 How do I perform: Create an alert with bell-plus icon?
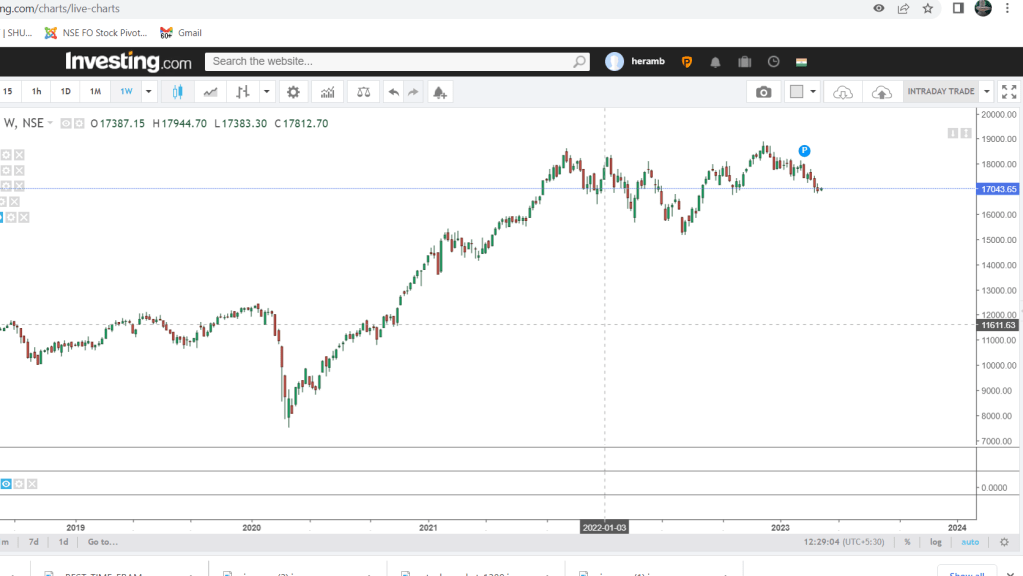(x=439, y=92)
